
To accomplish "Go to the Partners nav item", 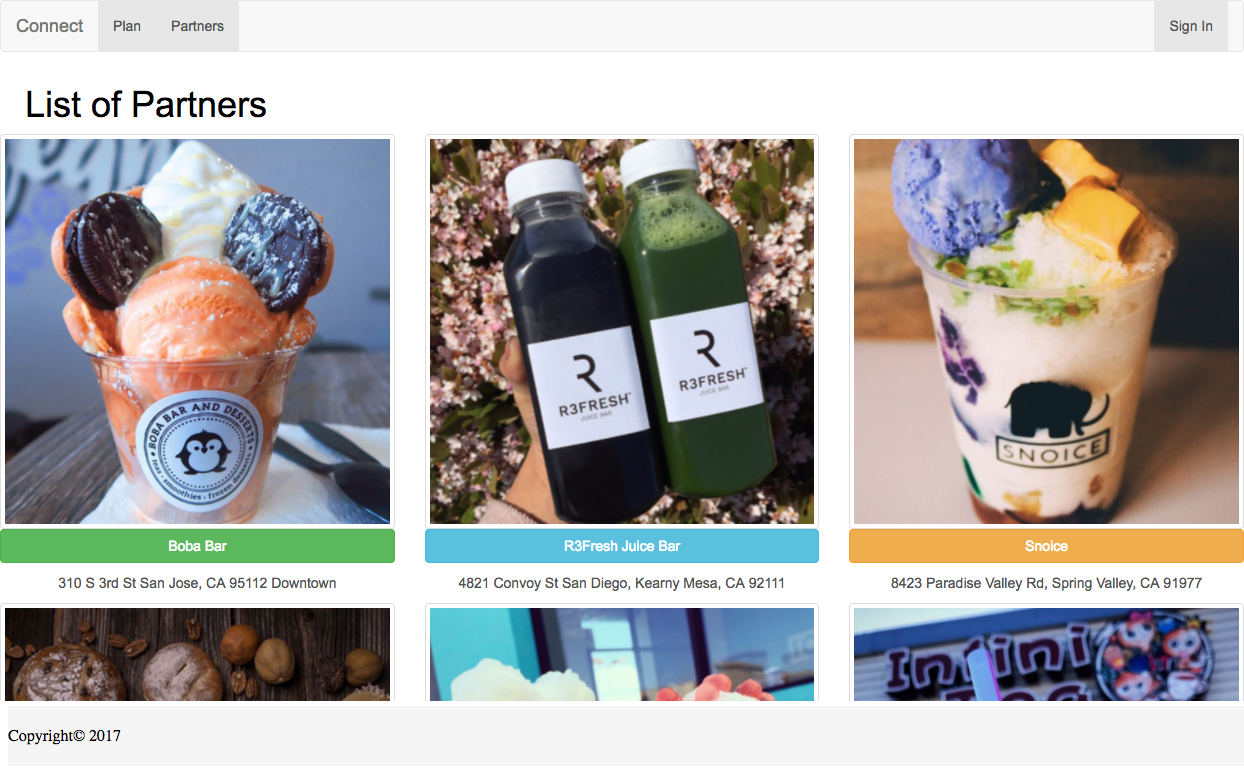I will pos(197,26).
